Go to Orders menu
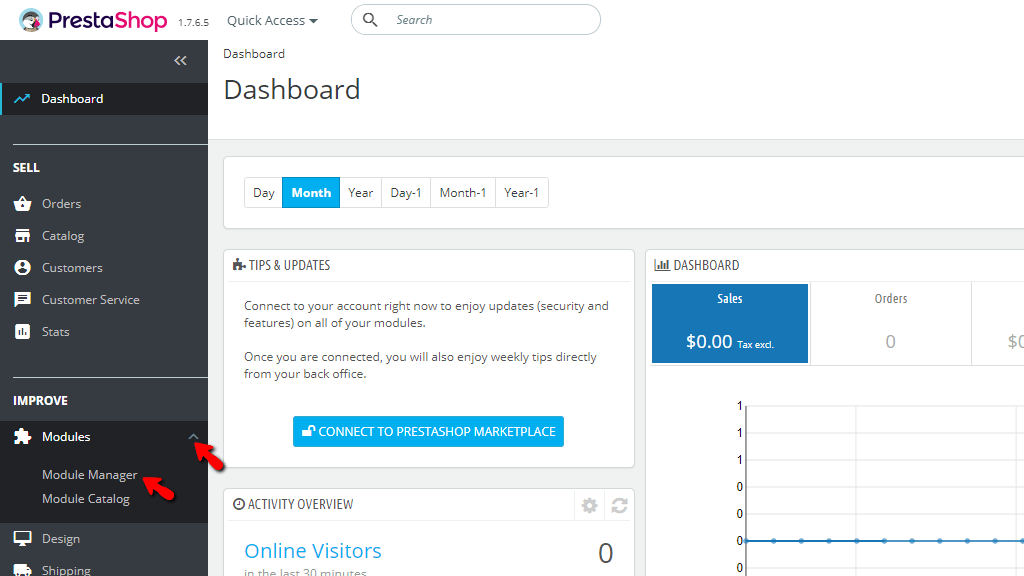 pos(61,204)
